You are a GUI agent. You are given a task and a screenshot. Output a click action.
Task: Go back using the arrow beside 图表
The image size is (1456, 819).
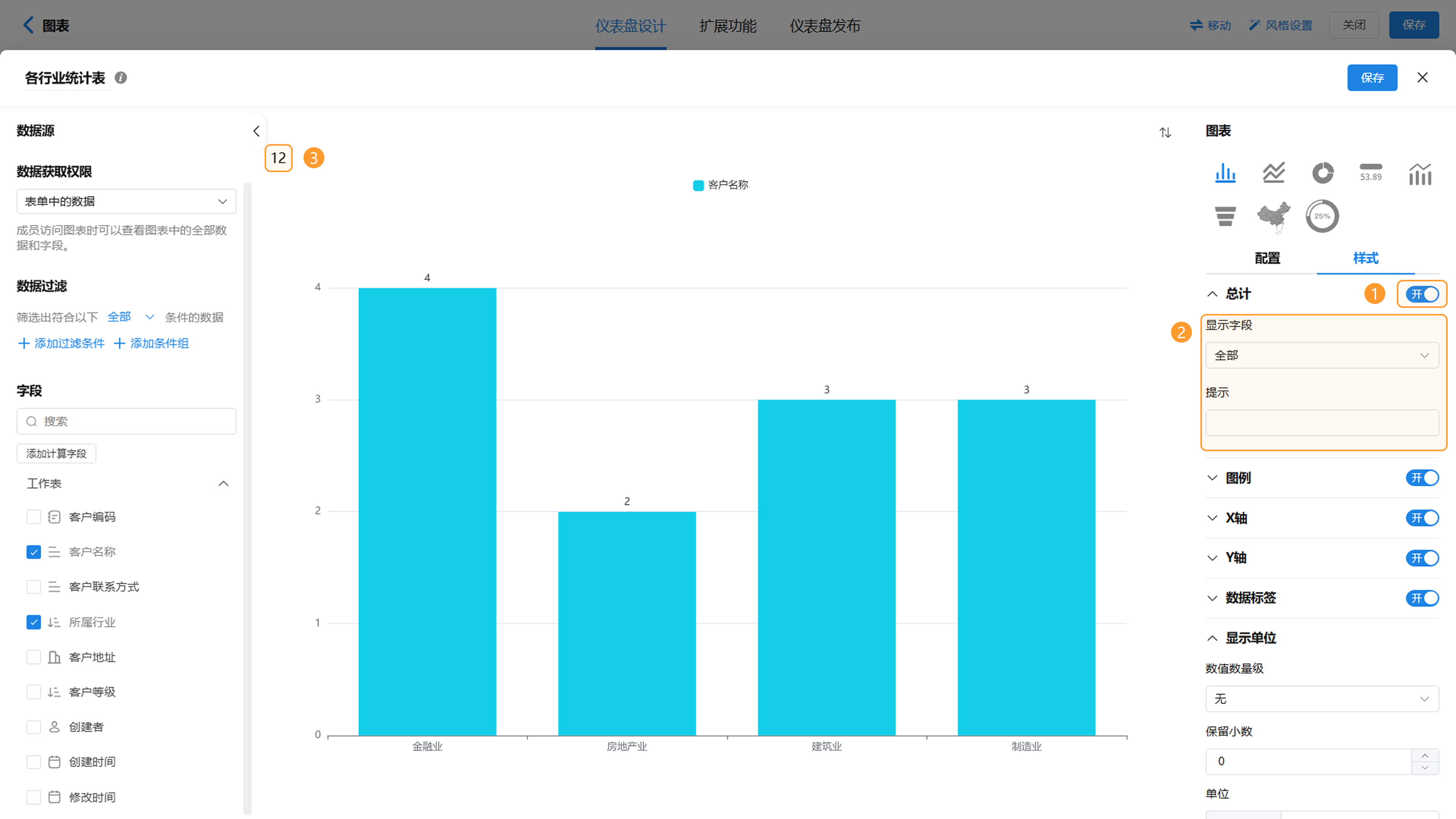point(28,25)
